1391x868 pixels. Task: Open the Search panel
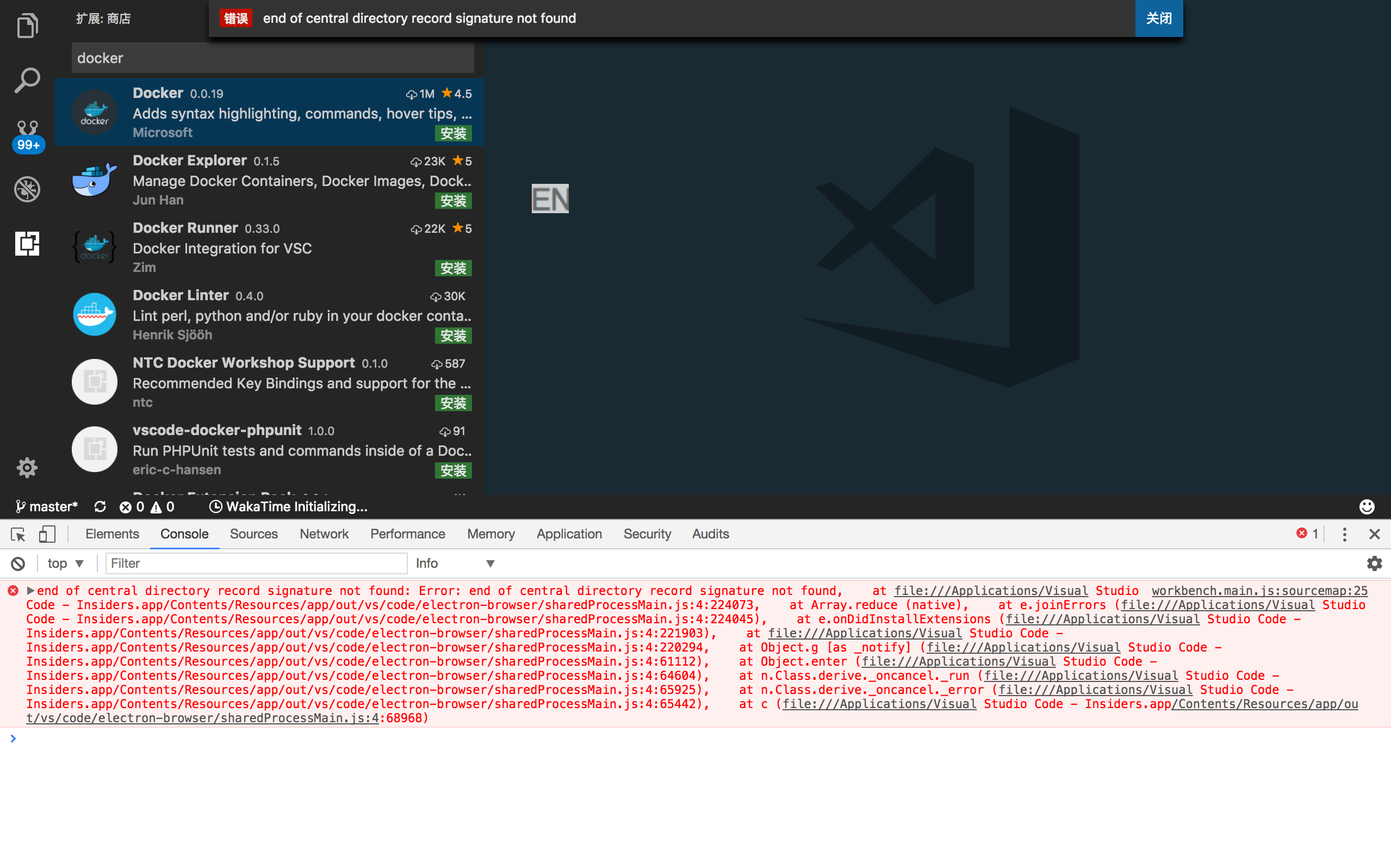[x=27, y=80]
